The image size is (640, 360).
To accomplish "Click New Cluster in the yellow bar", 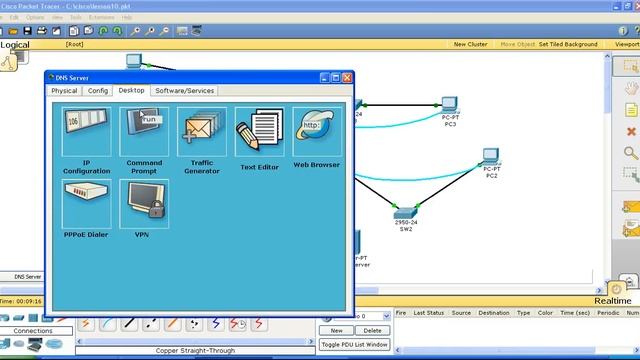I will (x=471, y=44).
